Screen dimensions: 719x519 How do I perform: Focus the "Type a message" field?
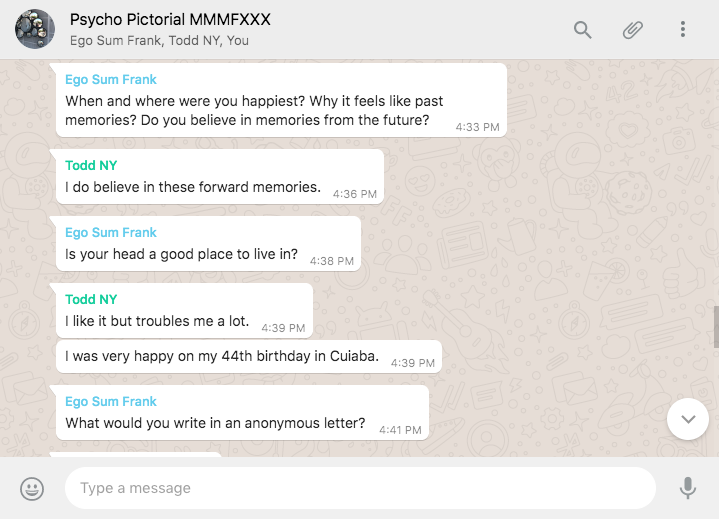[x=360, y=488]
